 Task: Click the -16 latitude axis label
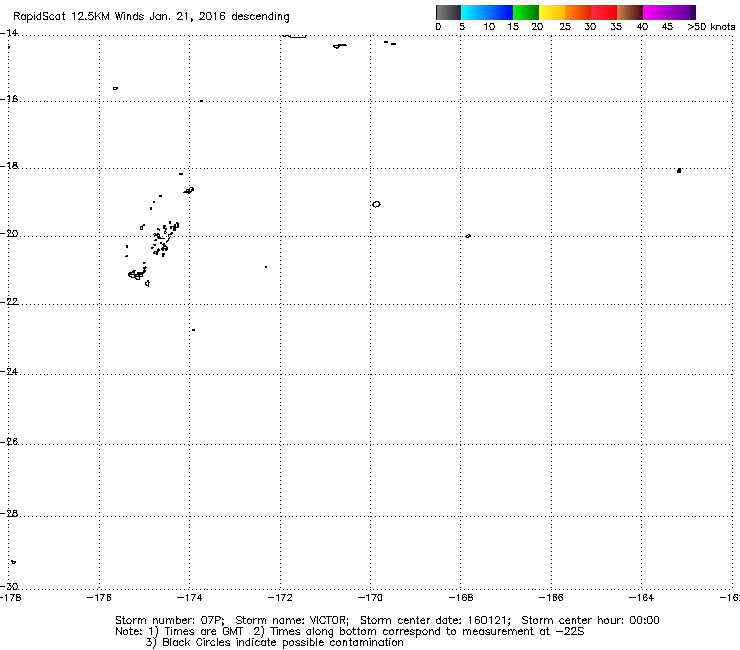[9, 99]
